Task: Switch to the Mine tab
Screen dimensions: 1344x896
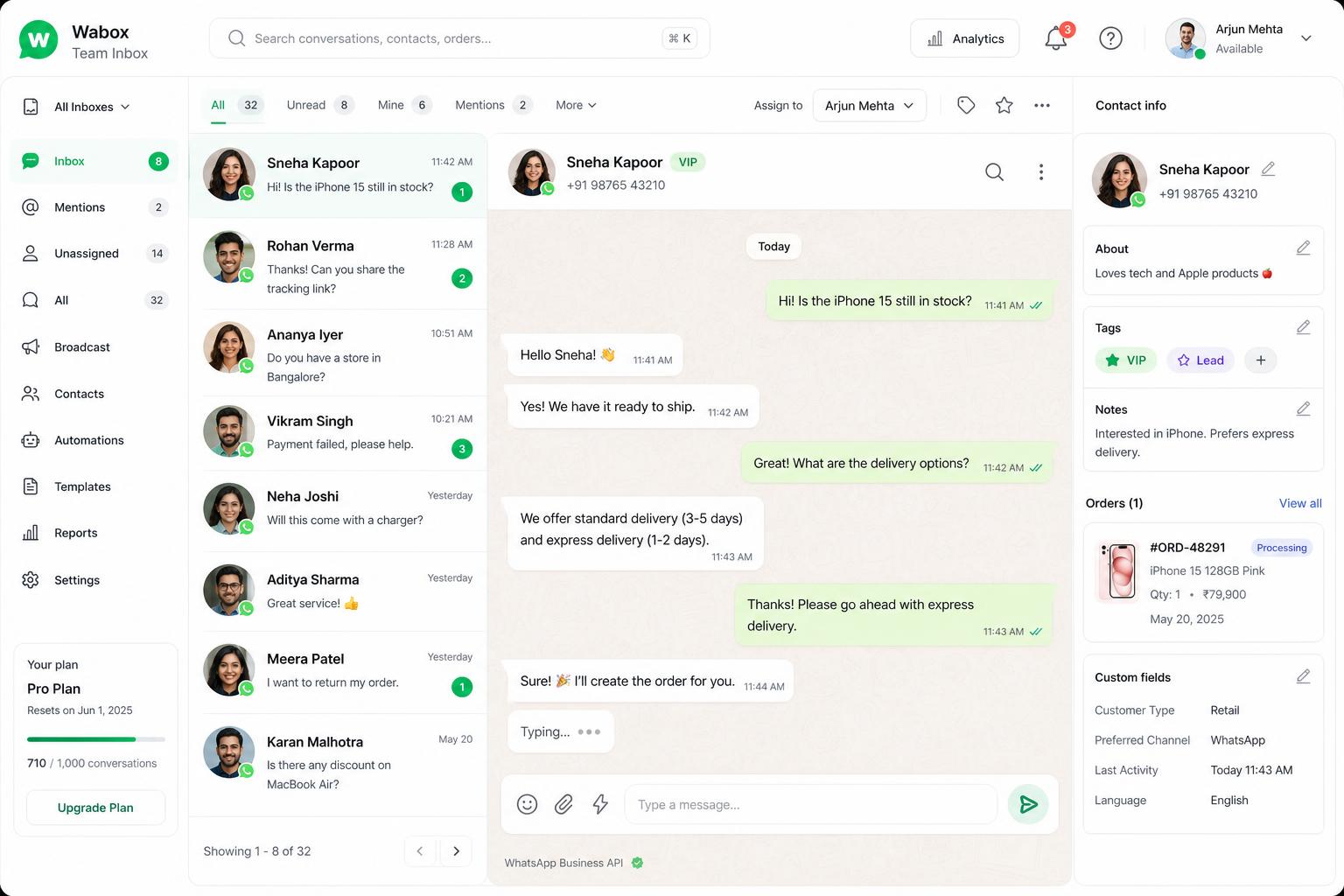Action: [x=404, y=105]
